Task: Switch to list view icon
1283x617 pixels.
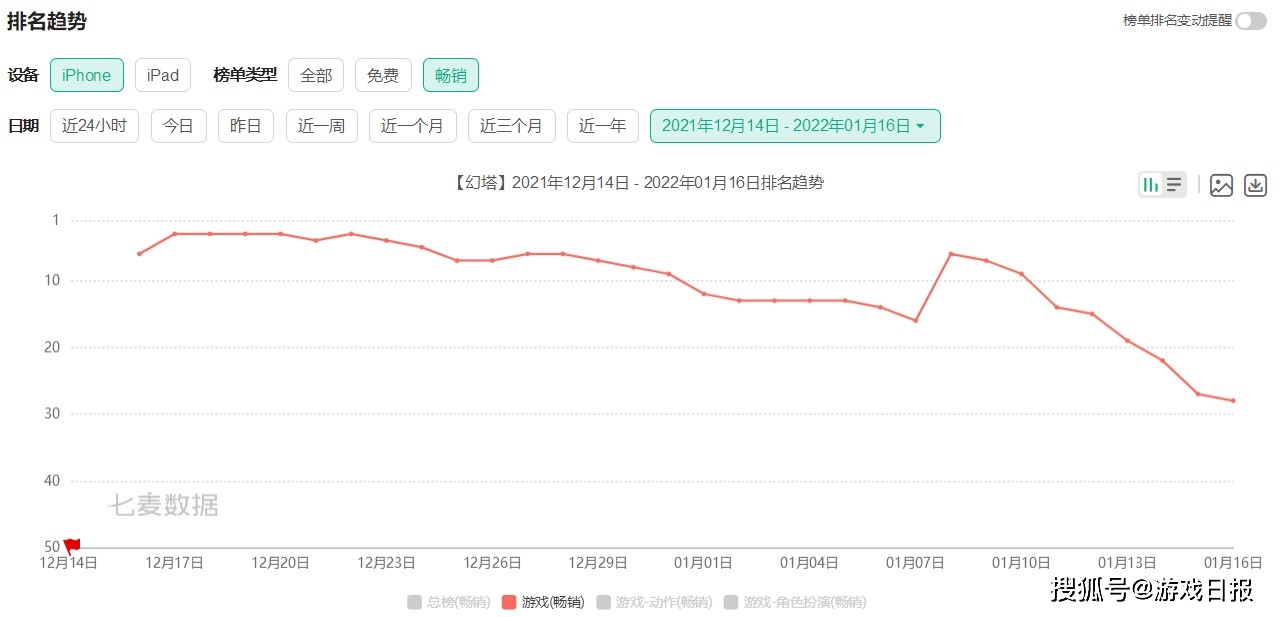Action: pyautogui.click(x=1174, y=185)
